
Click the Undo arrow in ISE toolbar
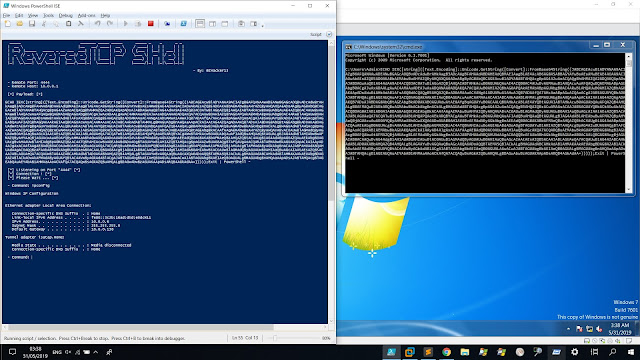(98, 24)
